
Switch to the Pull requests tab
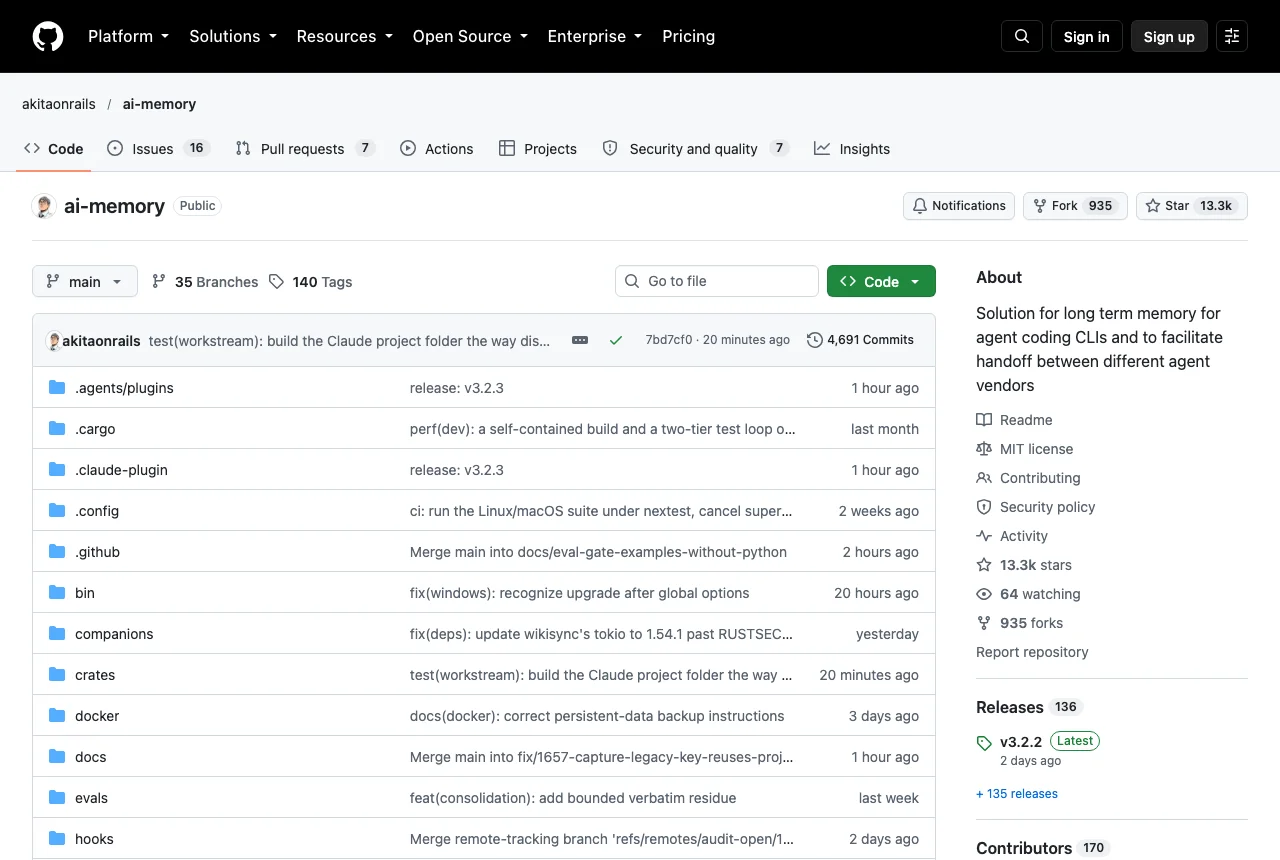tap(305, 149)
